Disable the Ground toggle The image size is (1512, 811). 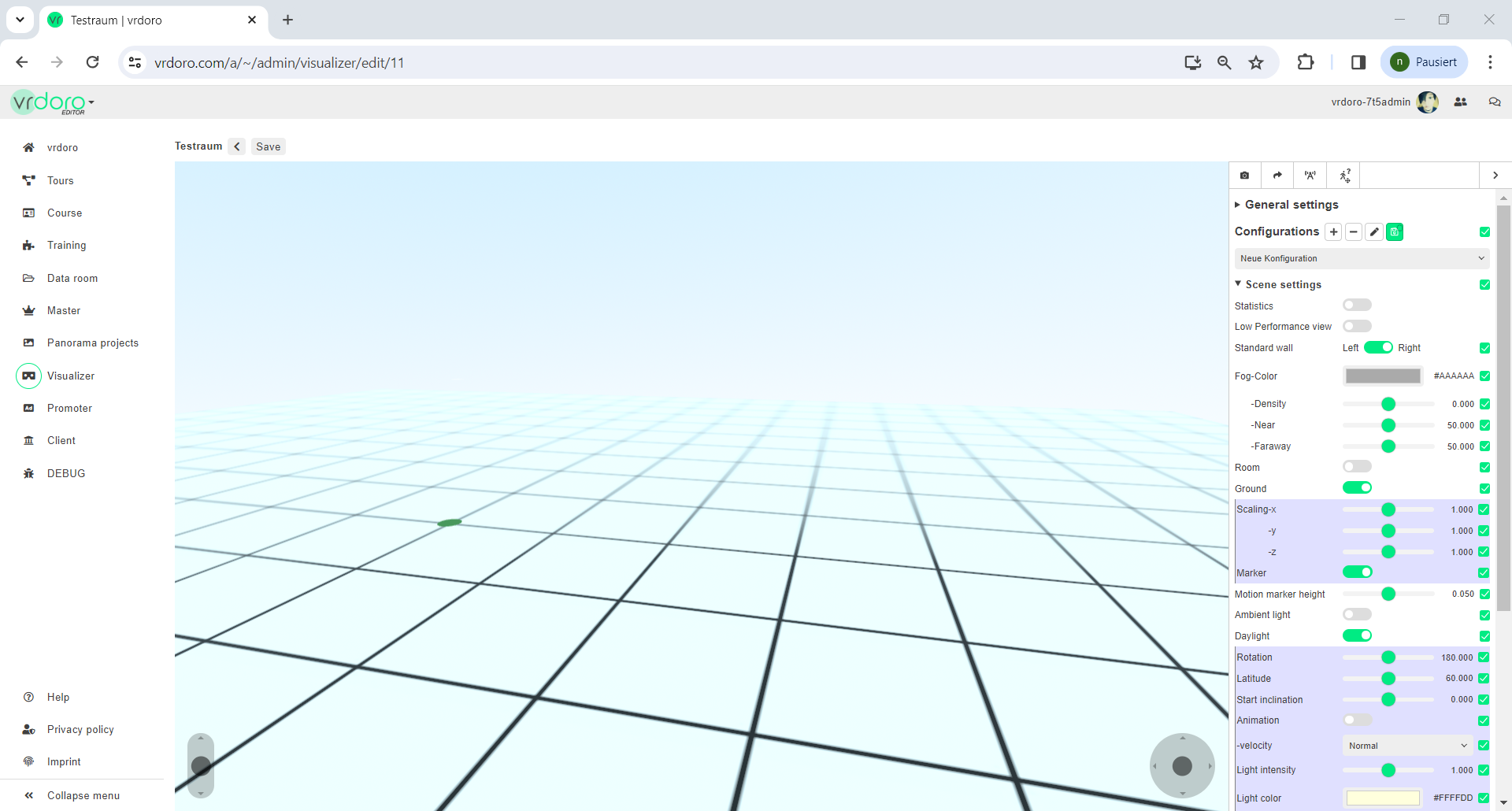coord(1357,488)
